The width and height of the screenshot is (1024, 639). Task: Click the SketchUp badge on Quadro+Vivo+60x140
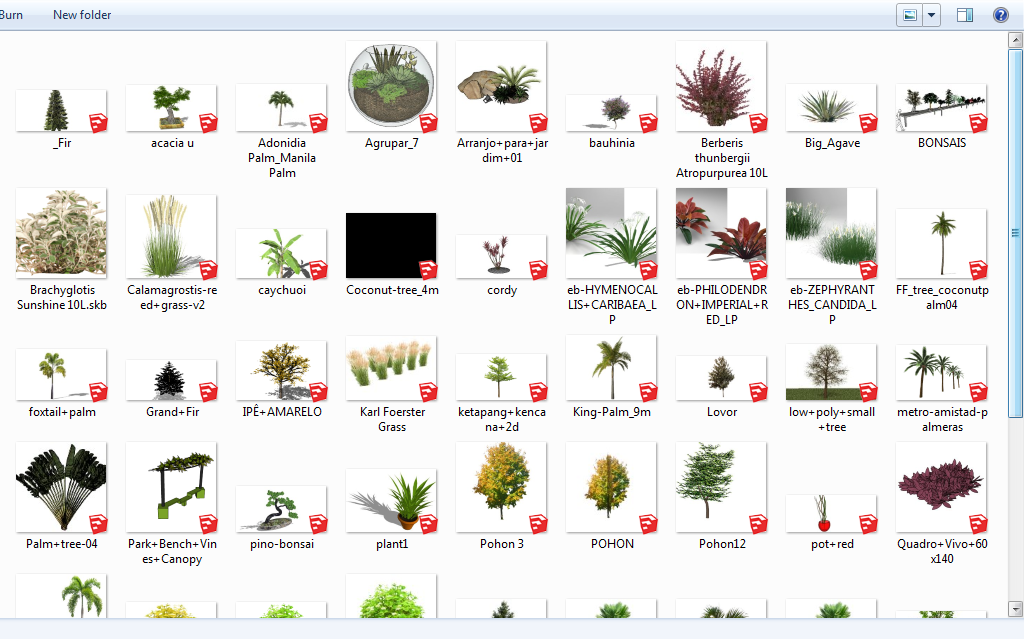[x=980, y=520]
